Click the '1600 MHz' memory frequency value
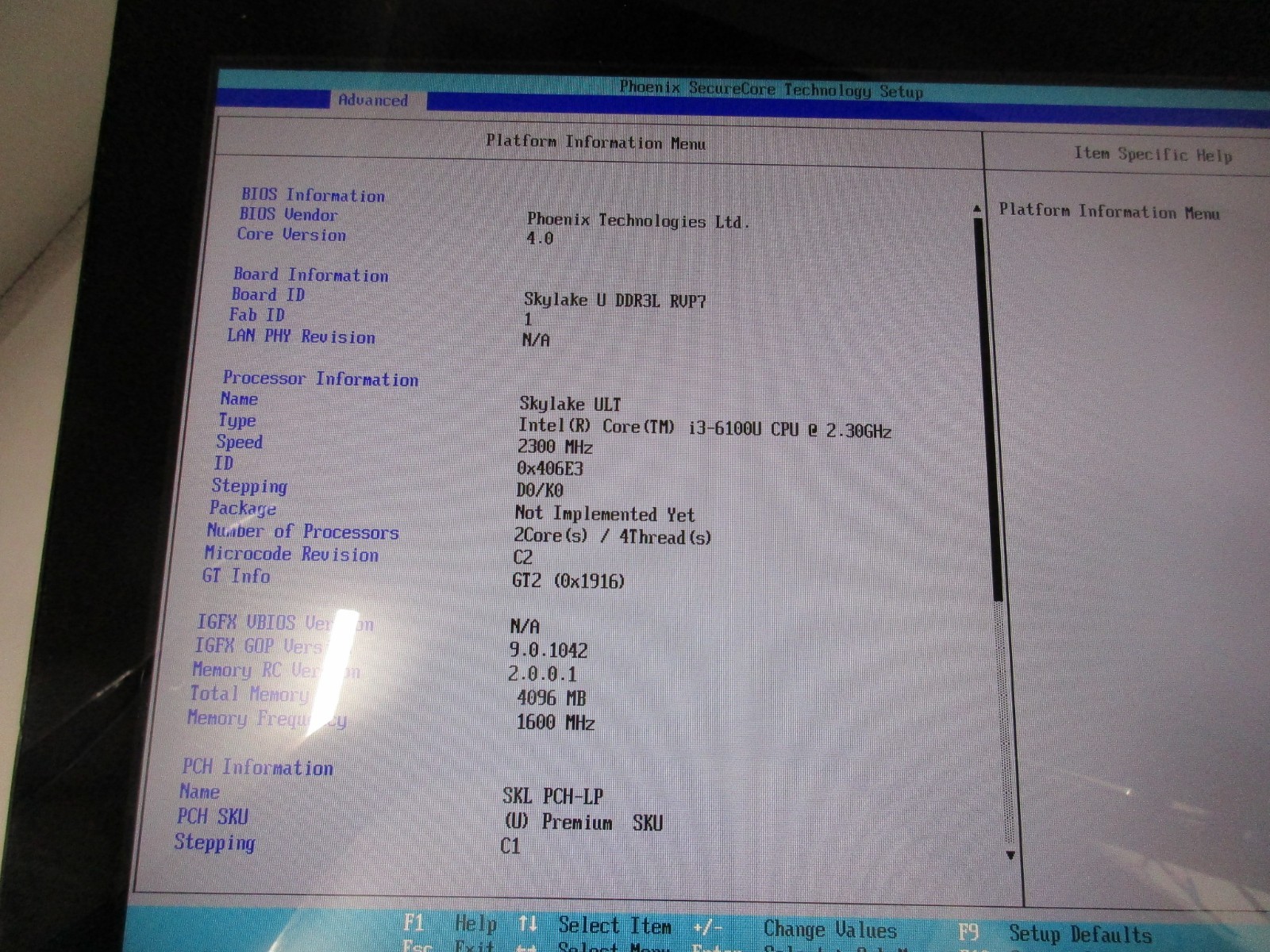The image size is (1270, 952). [x=555, y=722]
